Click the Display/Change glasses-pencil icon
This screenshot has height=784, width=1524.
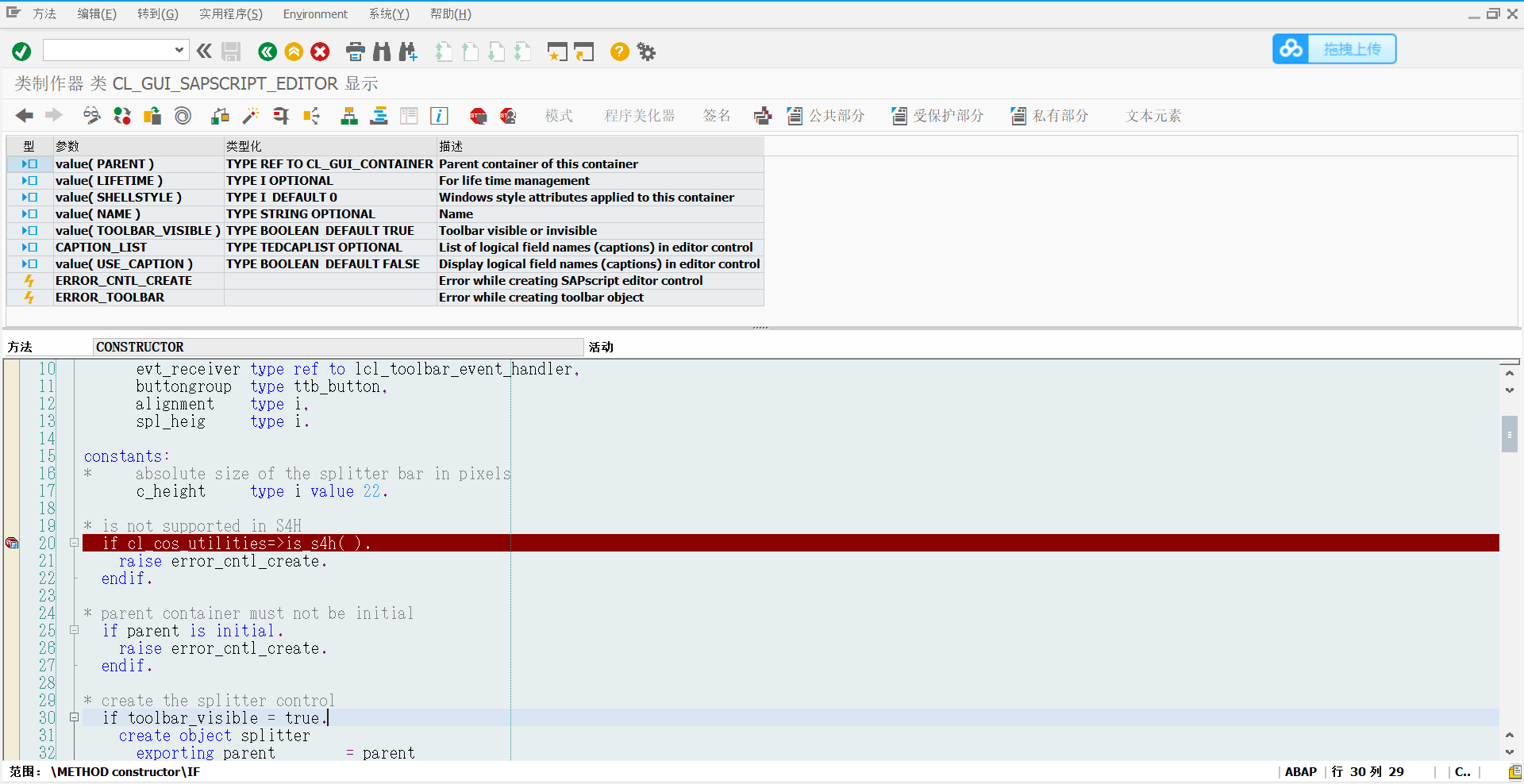(x=92, y=116)
